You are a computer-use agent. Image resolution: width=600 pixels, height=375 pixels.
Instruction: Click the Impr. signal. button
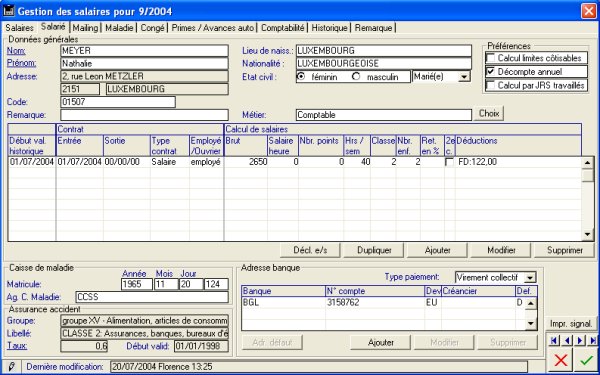click(x=571, y=324)
